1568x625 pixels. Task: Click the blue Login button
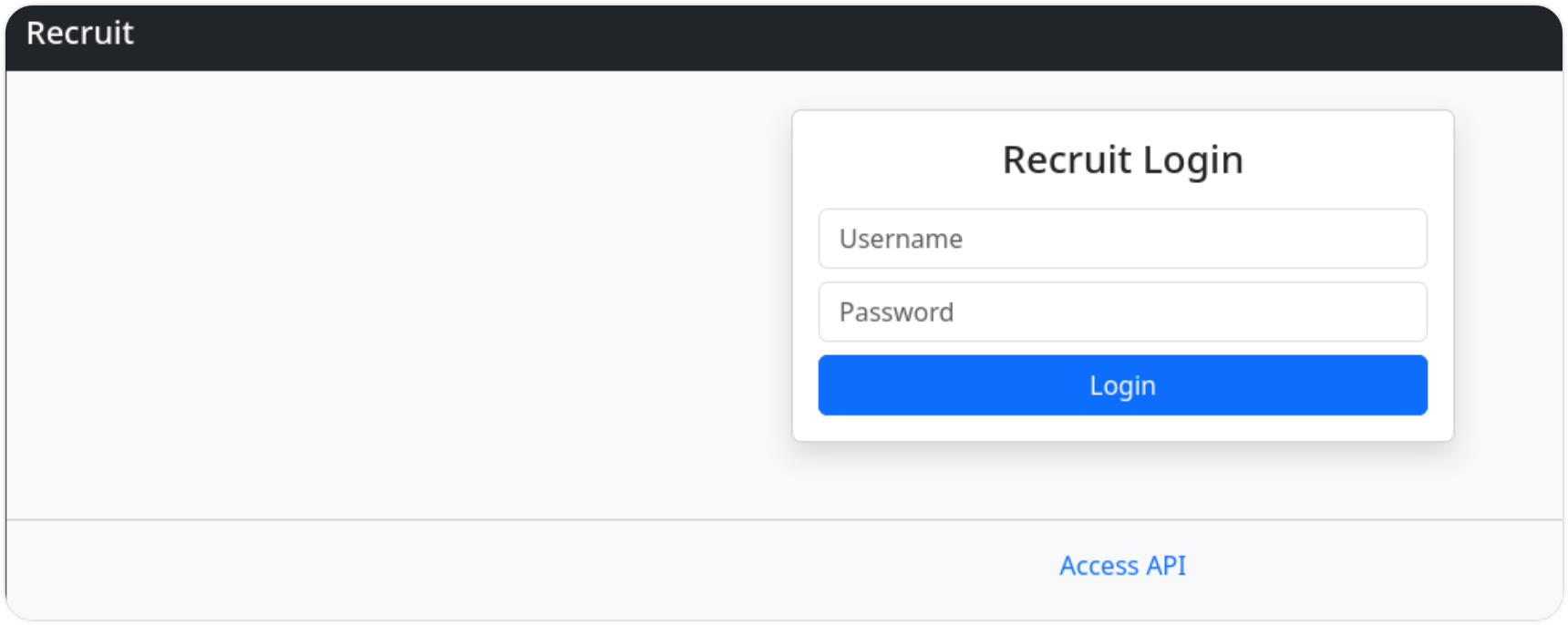(x=1122, y=385)
